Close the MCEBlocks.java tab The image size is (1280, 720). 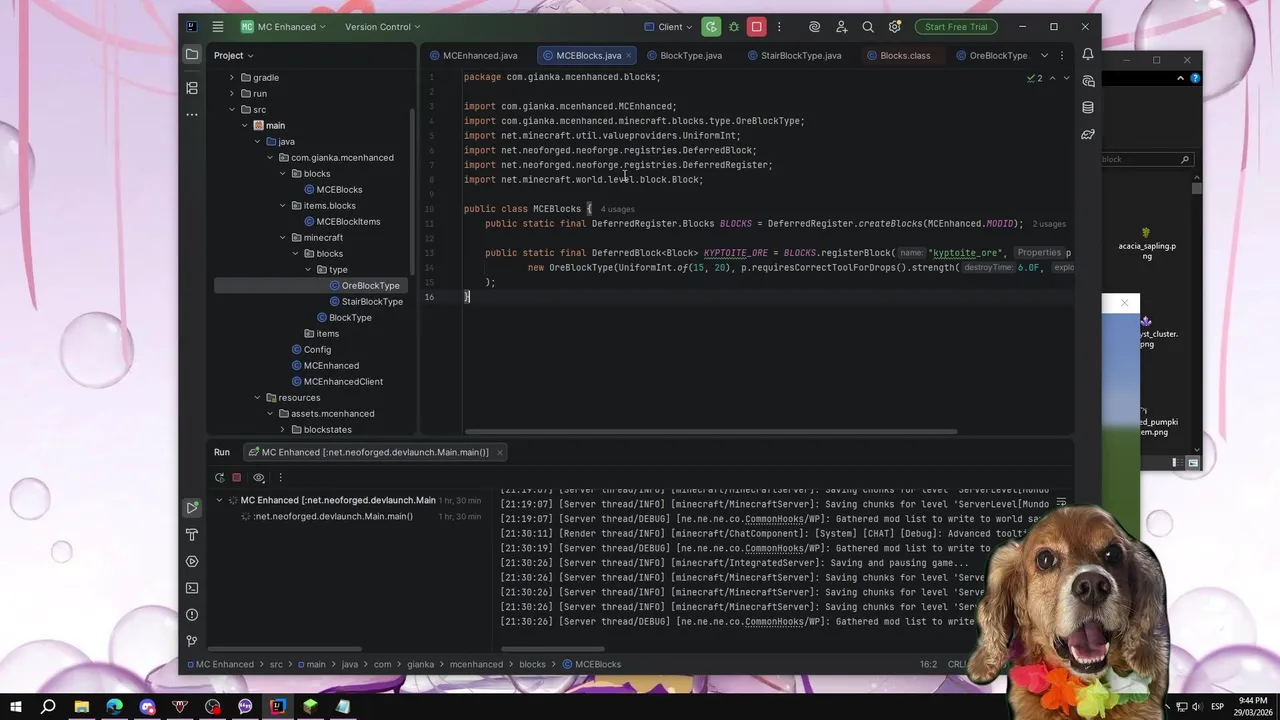tap(630, 56)
